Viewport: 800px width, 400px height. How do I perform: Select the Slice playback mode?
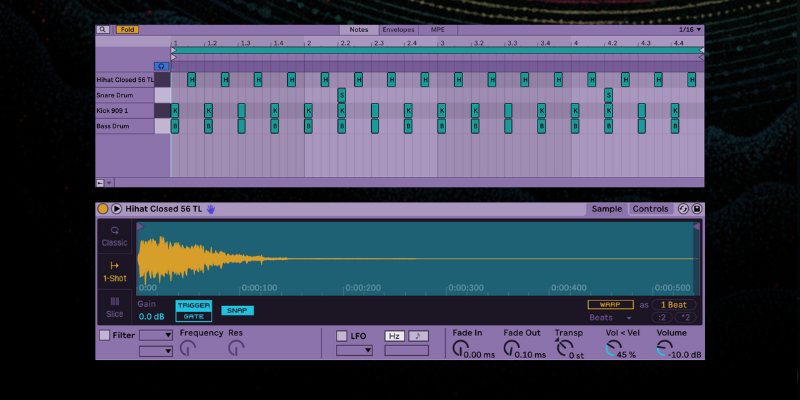coord(115,305)
